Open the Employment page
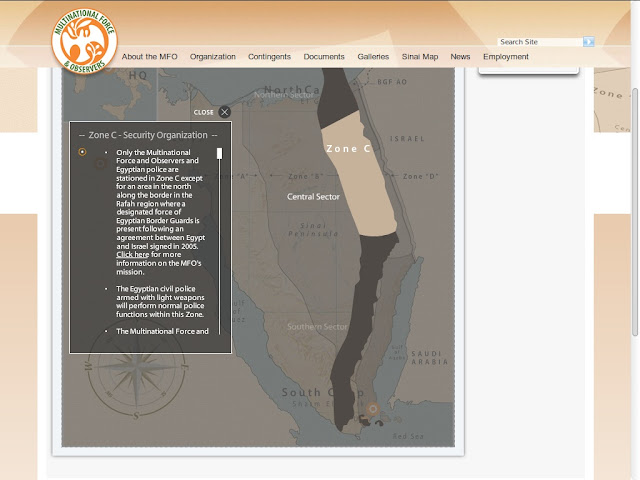Viewport: 640px width, 480px height. [x=506, y=57]
